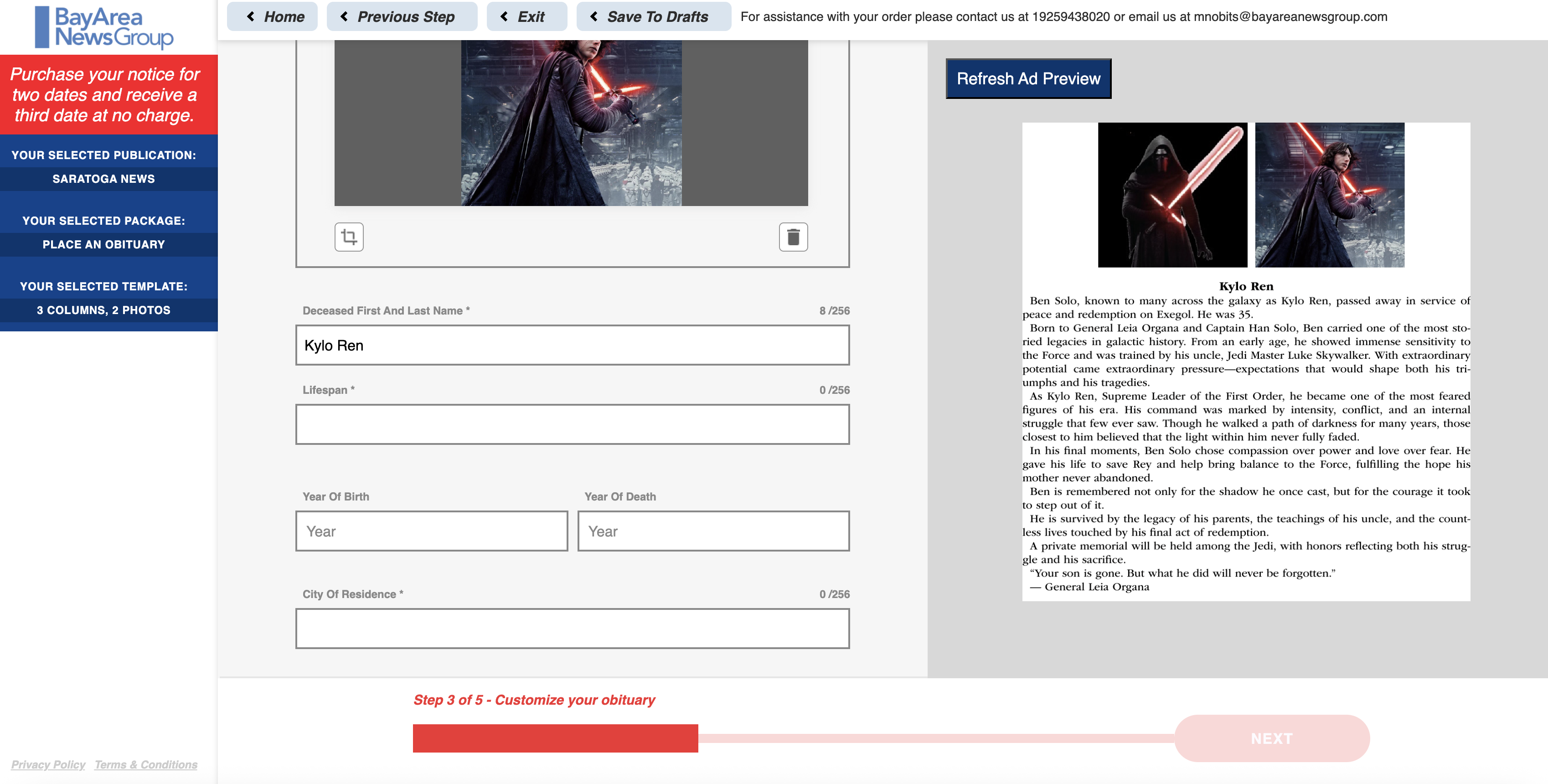Click the City Of Residence field
Viewport: 1548px width, 784px height.
[572, 629]
